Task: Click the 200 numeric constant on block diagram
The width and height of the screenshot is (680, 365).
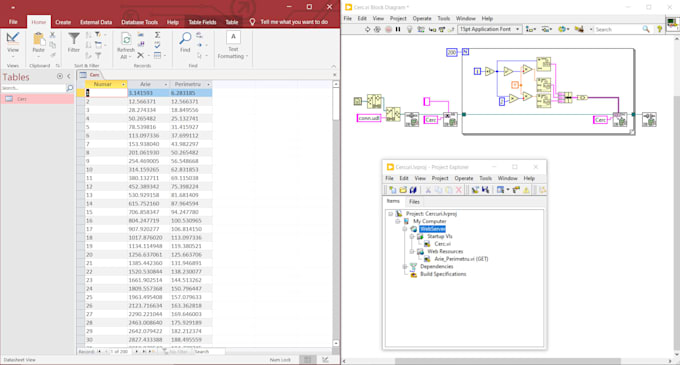Action: point(451,52)
